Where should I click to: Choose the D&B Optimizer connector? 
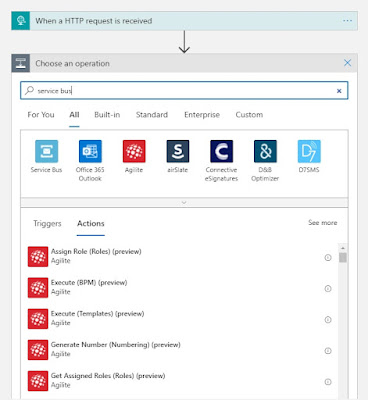point(265,151)
